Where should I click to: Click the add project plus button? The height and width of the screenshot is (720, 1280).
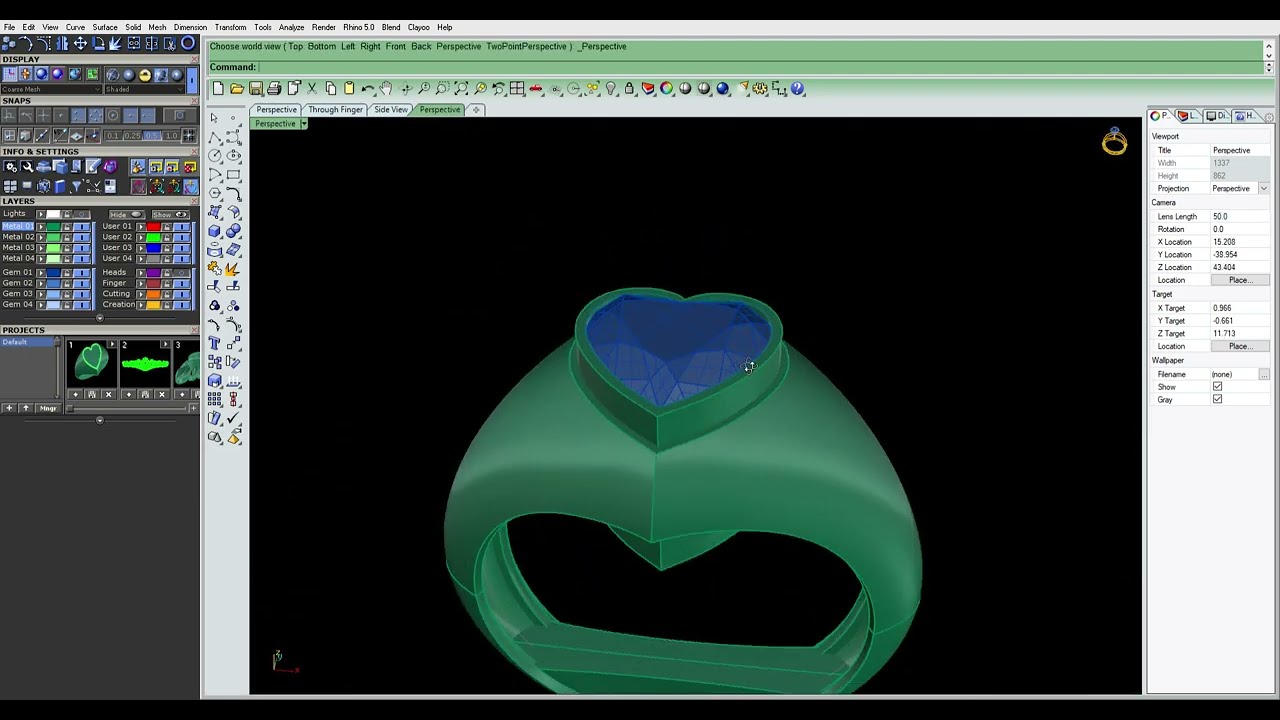tap(9, 408)
